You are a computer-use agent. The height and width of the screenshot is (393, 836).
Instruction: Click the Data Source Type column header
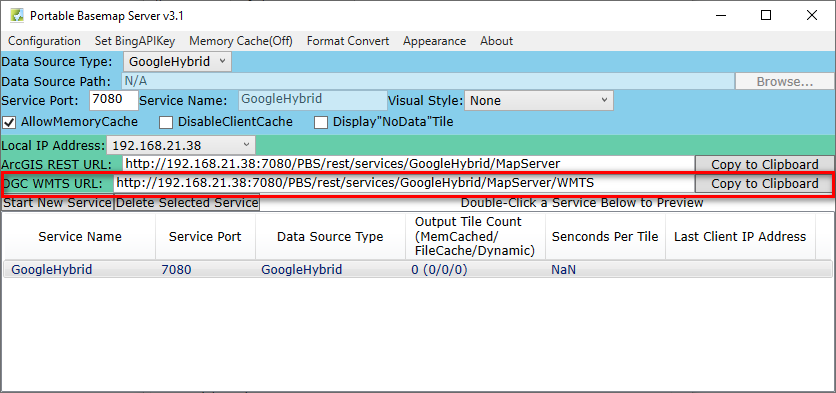330,237
